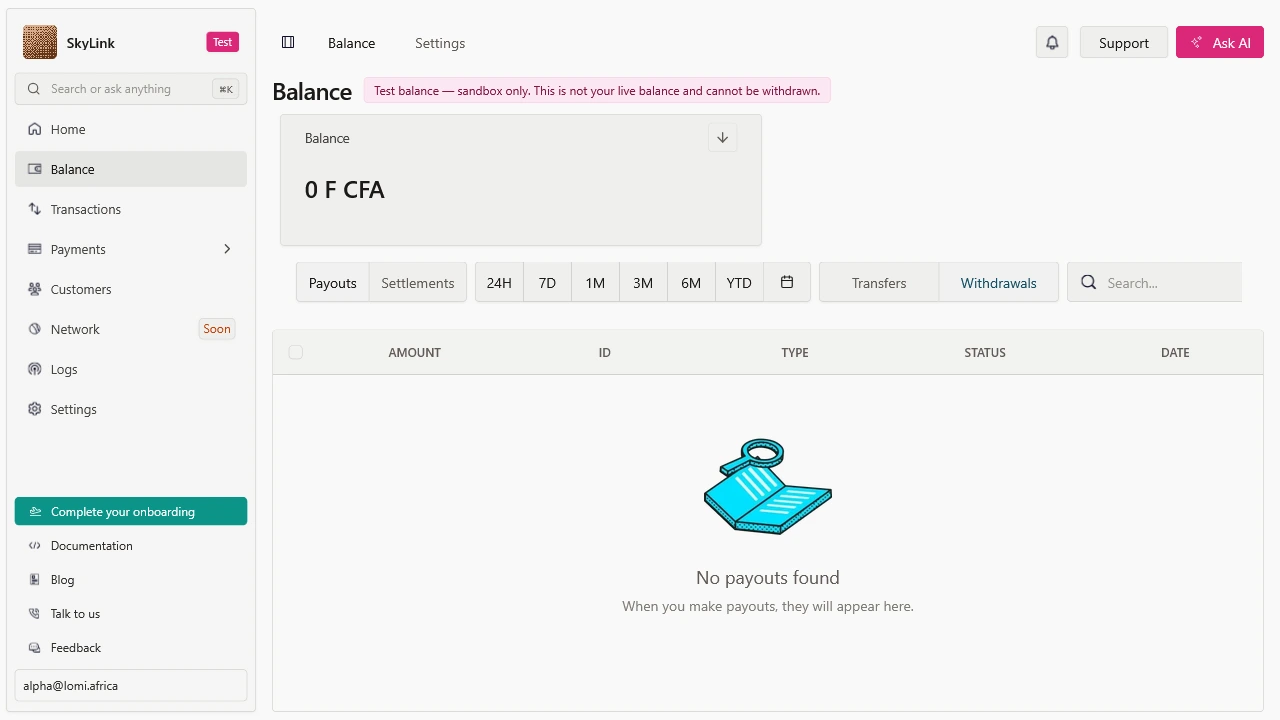The width and height of the screenshot is (1280, 720).
Task: Filter by the 6M range
Action: point(691,283)
